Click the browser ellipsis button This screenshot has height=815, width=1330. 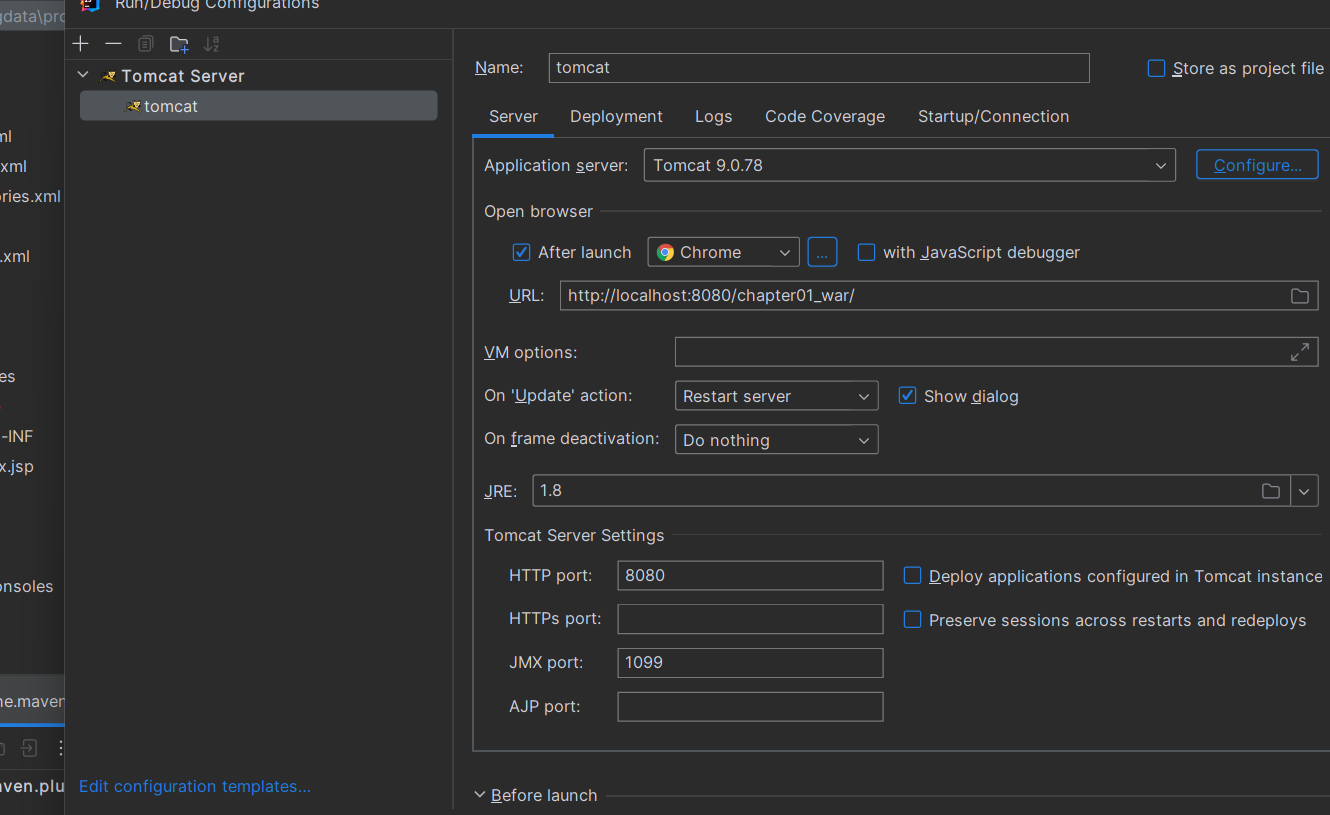pyautogui.click(x=822, y=253)
